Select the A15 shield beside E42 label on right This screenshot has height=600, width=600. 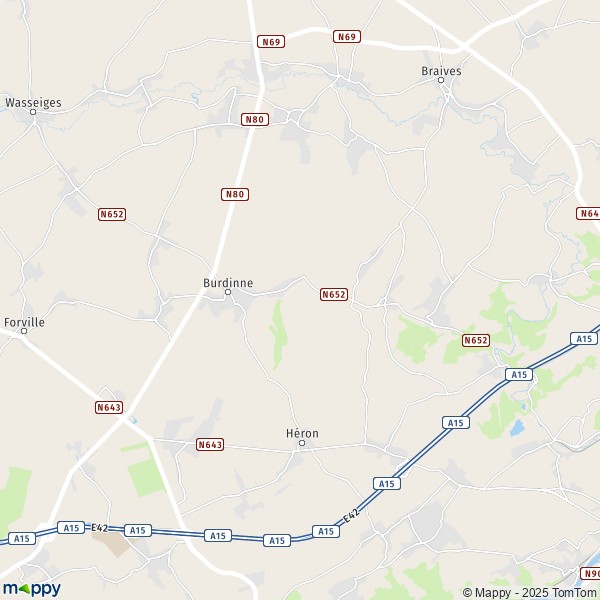[326, 531]
